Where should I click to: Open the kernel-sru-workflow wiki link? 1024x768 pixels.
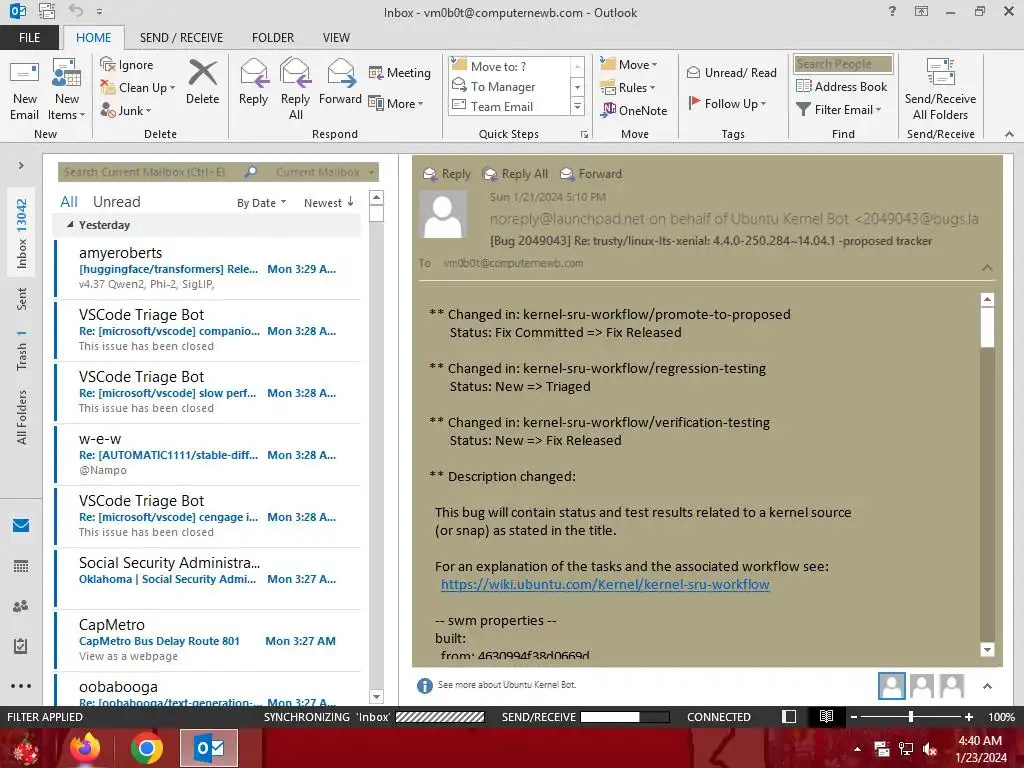click(605, 584)
